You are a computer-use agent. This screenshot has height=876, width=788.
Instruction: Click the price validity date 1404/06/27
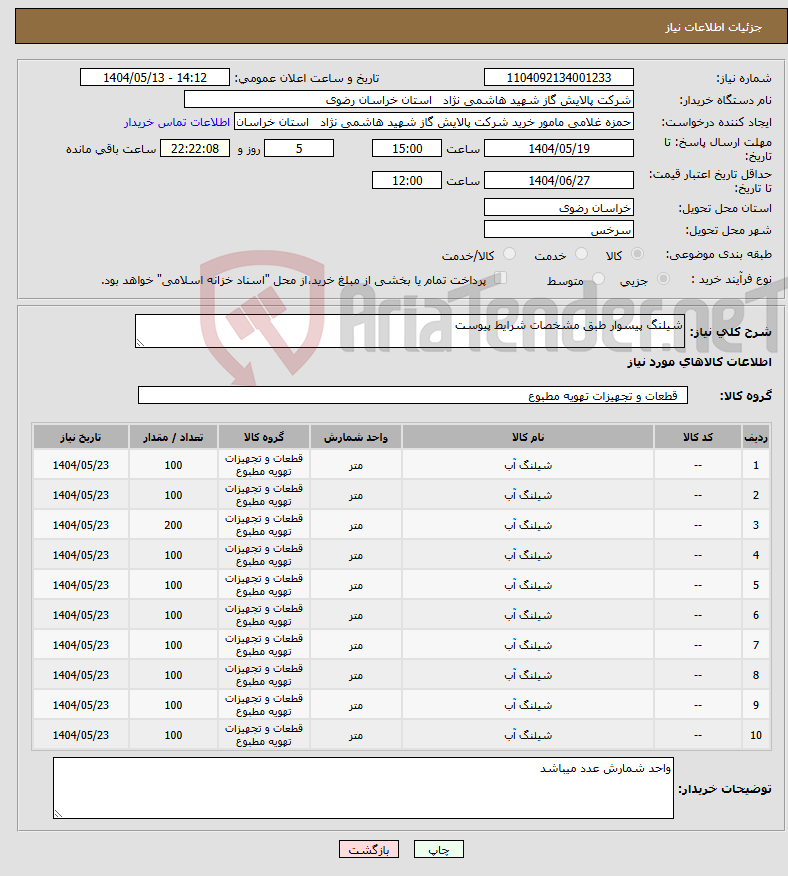click(x=559, y=180)
